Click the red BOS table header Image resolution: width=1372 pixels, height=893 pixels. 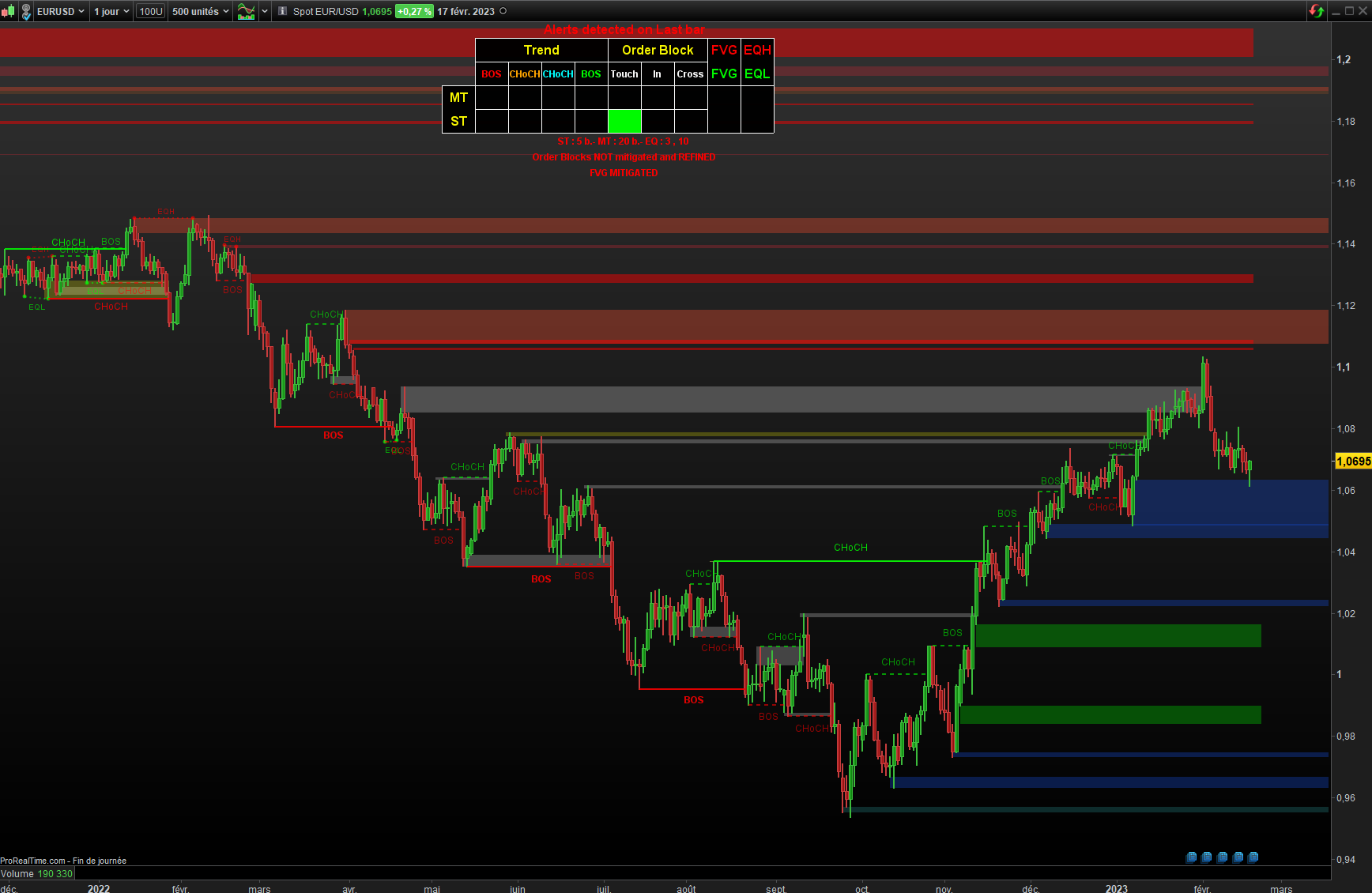tap(492, 73)
